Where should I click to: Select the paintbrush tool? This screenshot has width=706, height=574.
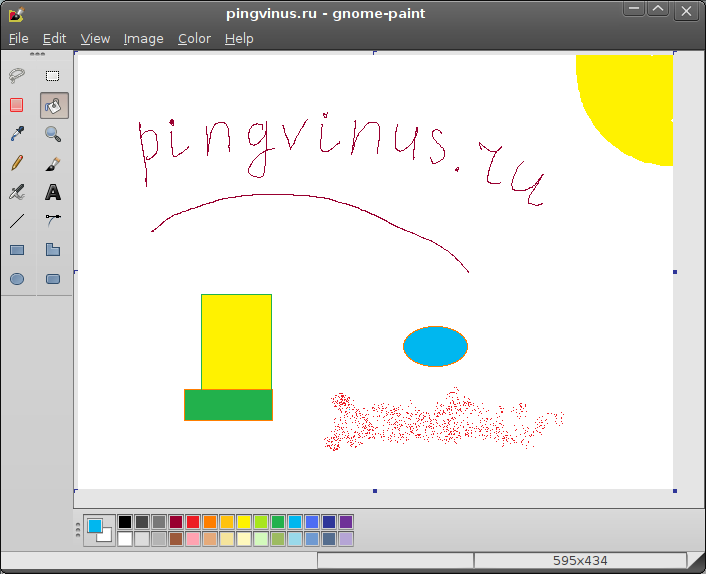(53, 163)
